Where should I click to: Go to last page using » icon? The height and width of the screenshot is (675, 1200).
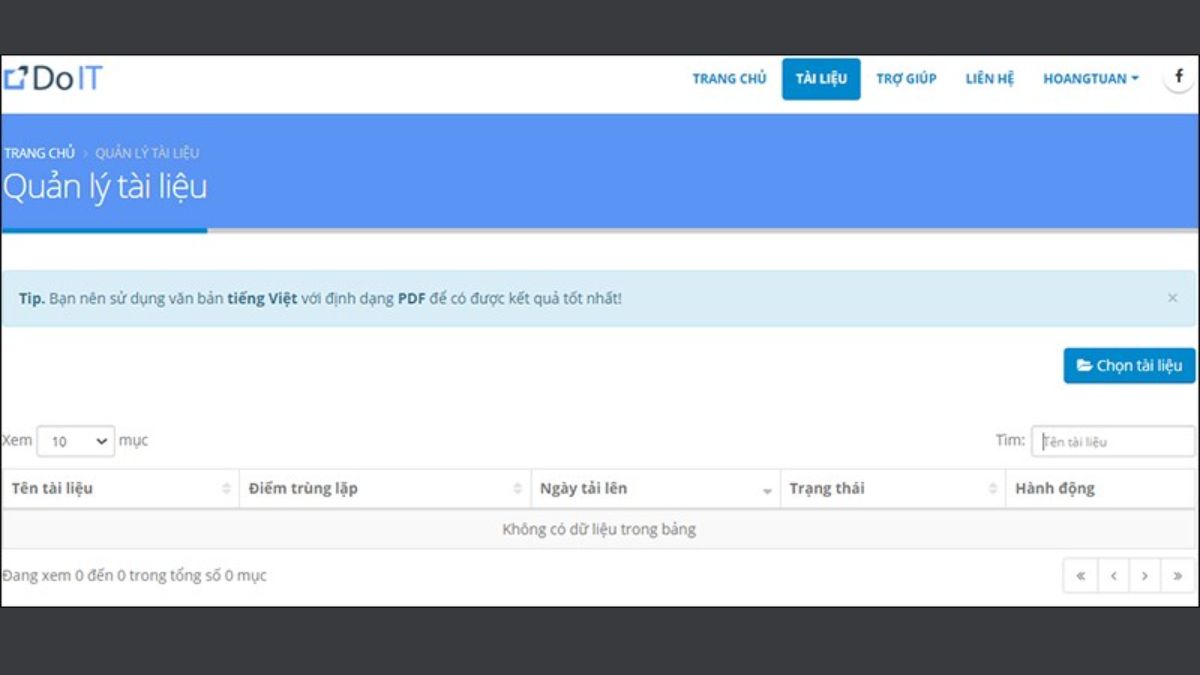(x=1177, y=575)
